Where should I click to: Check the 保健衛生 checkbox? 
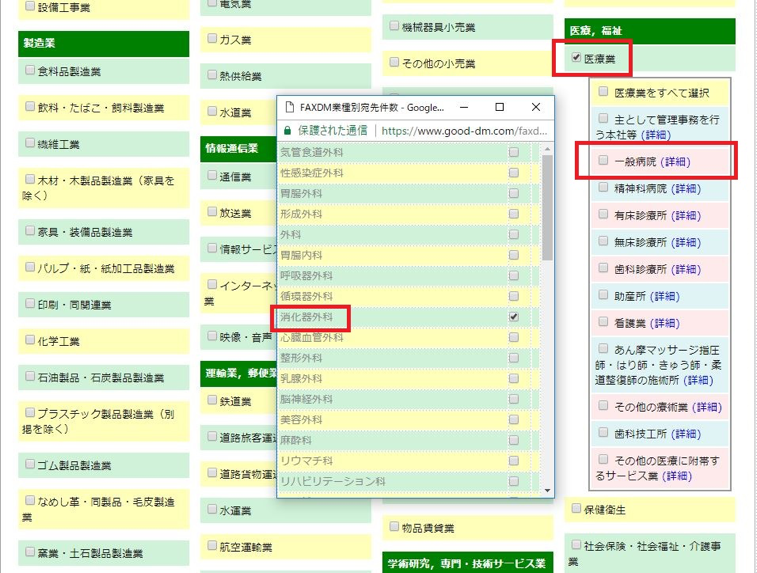[574, 509]
